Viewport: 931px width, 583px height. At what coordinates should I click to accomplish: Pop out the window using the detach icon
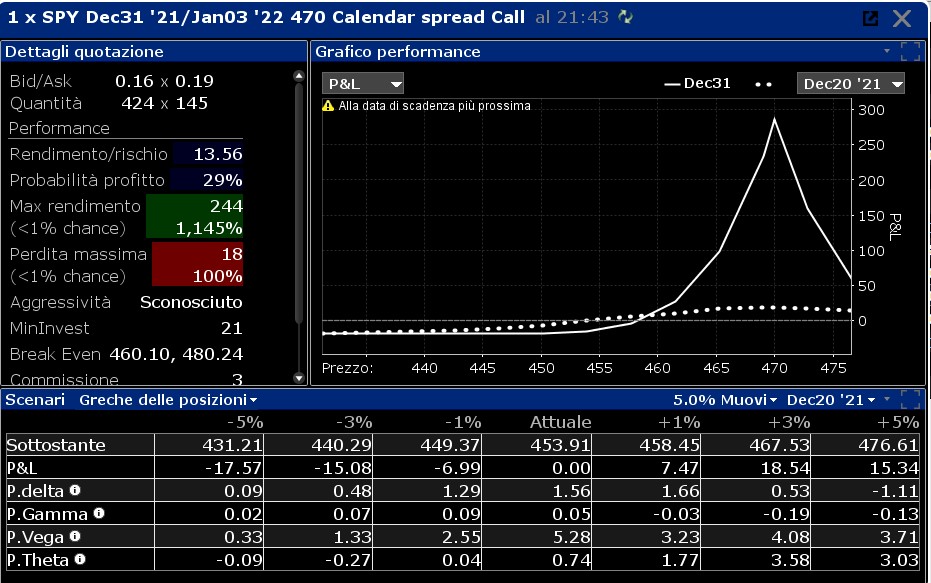click(870, 18)
